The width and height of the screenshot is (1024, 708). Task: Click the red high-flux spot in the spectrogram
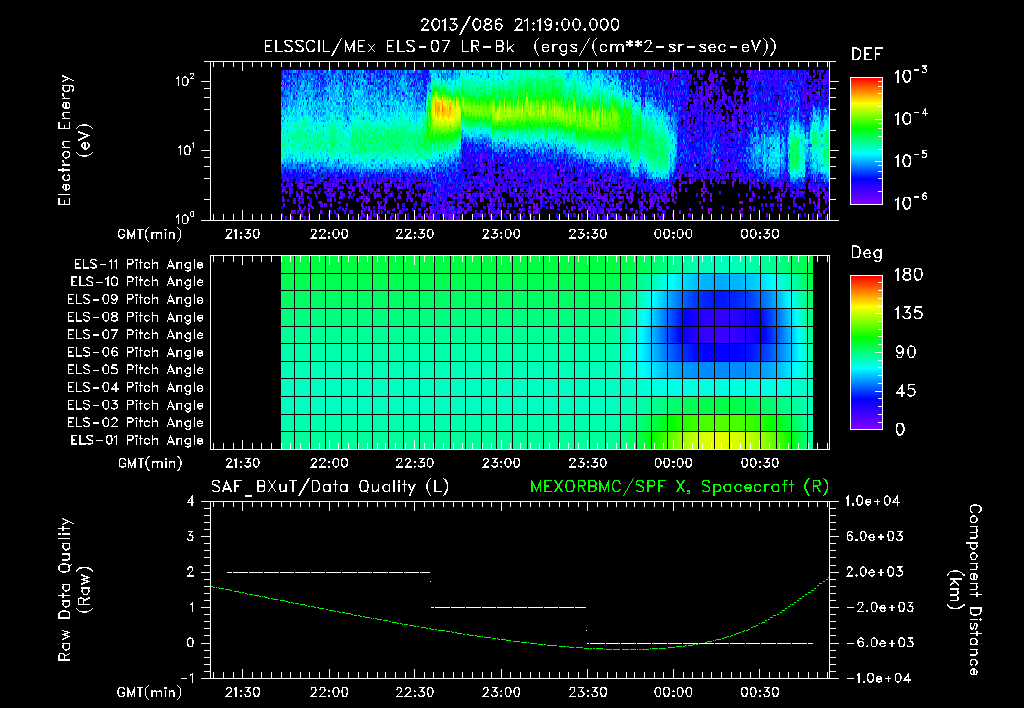point(442,109)
